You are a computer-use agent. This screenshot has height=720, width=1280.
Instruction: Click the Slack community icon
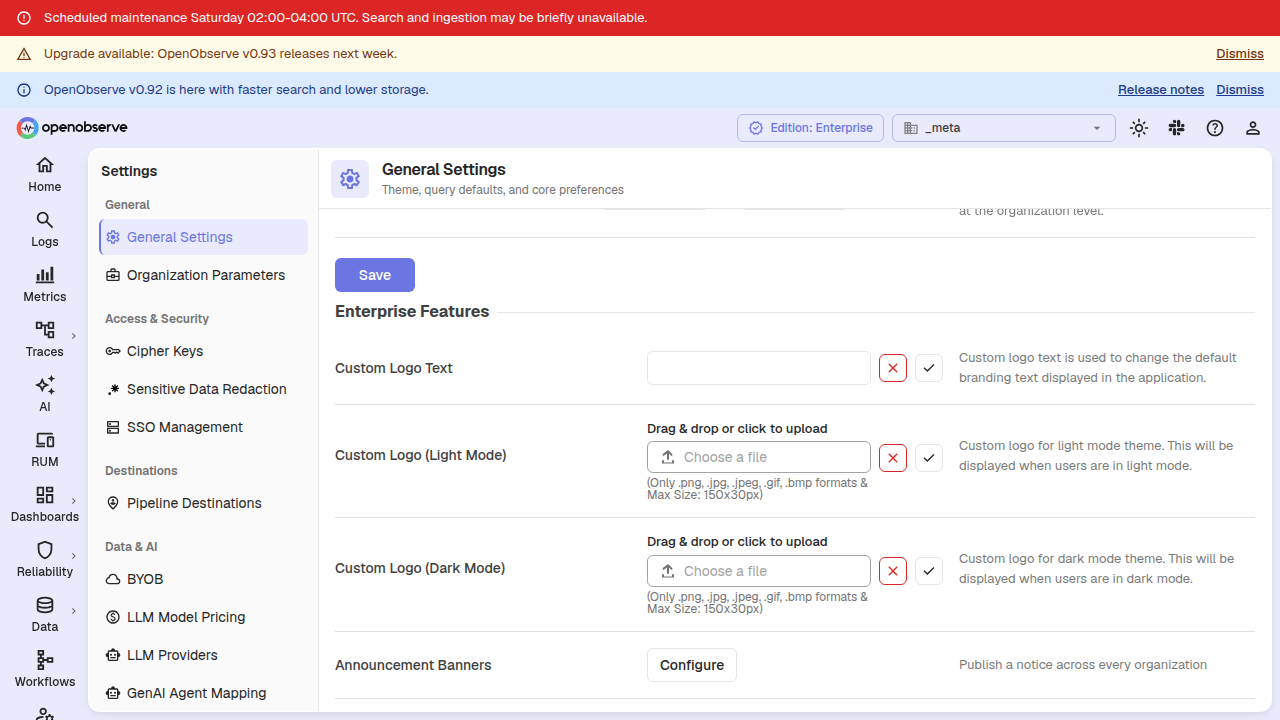[1177, 128]
